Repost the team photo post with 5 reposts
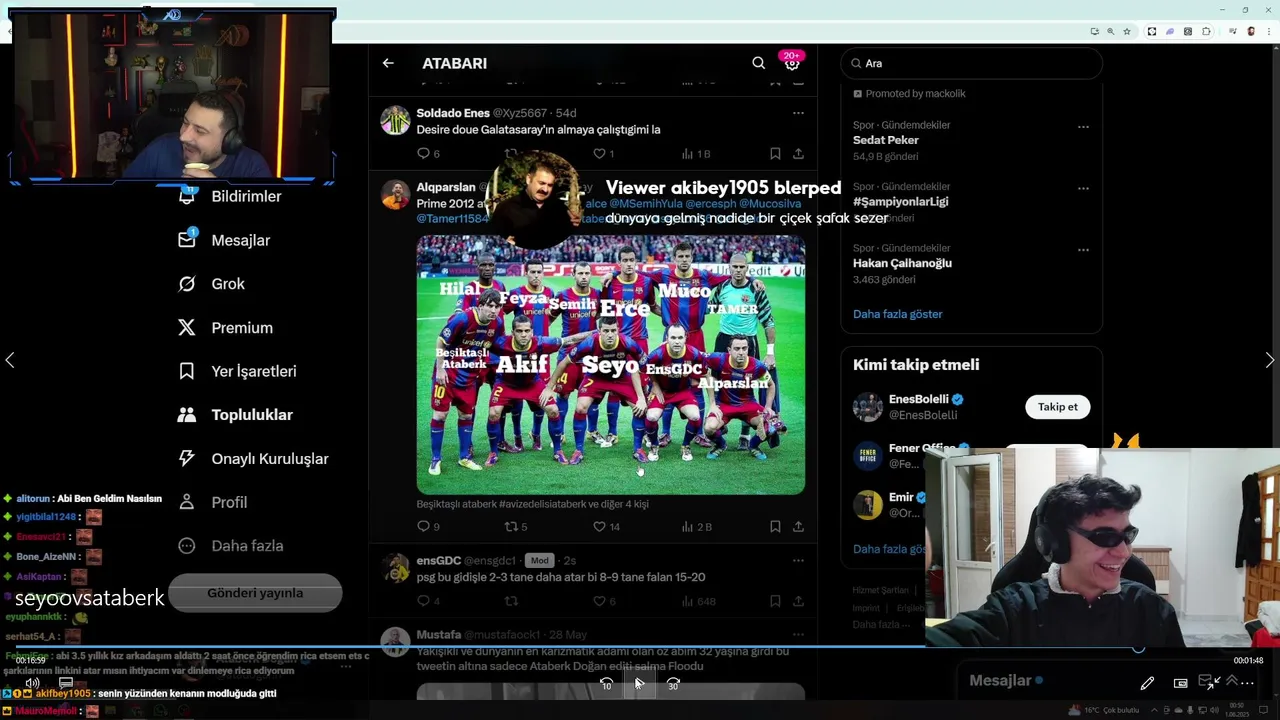Screen dimensions: 1280x720 511,526
